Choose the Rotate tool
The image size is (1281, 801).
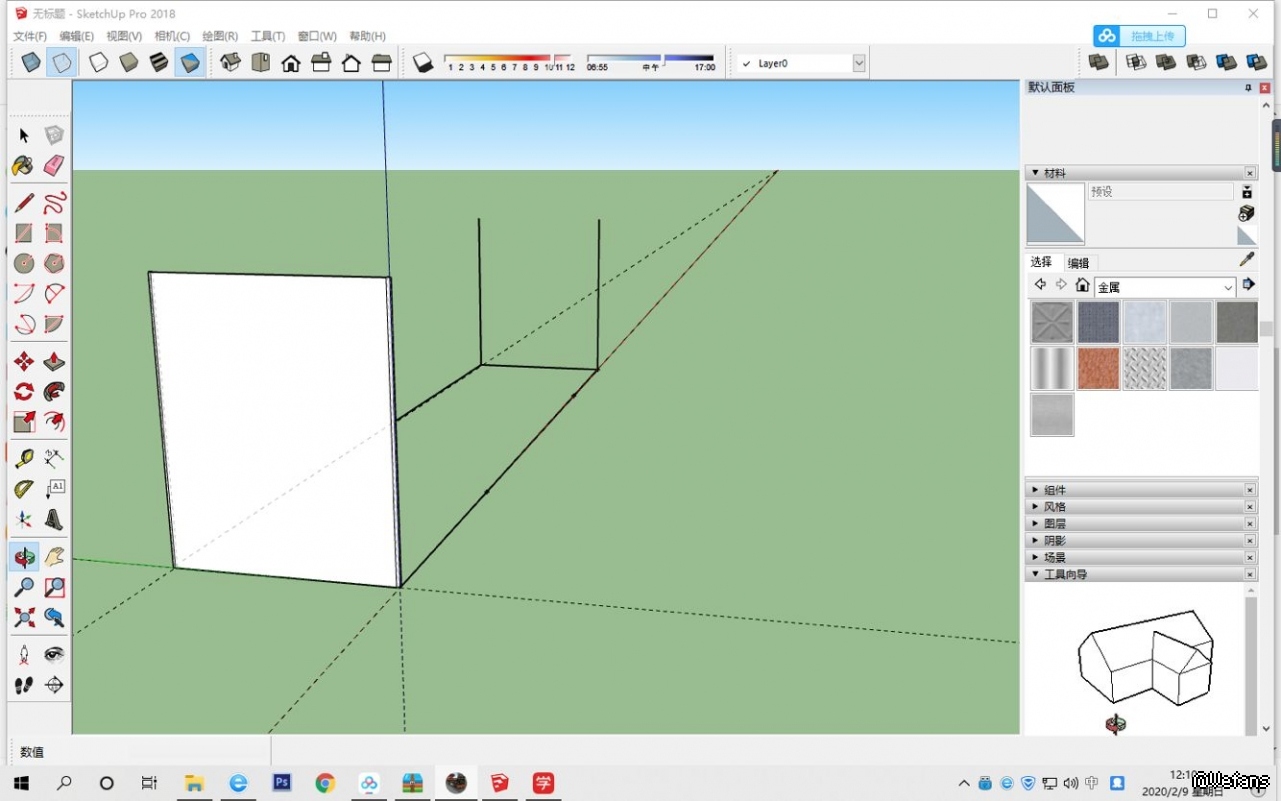(x=24, y=391)
